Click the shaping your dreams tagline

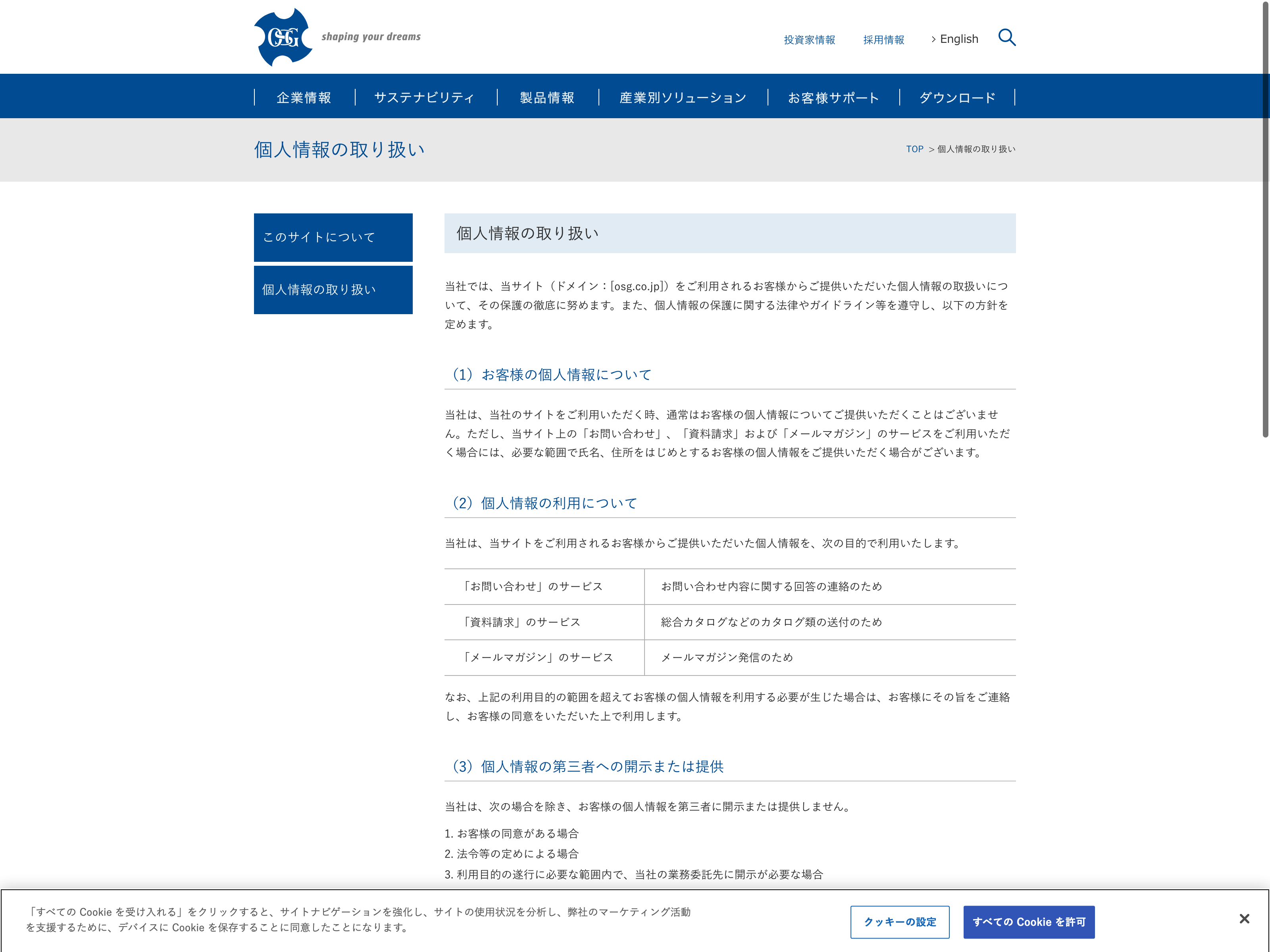point(371,37)
